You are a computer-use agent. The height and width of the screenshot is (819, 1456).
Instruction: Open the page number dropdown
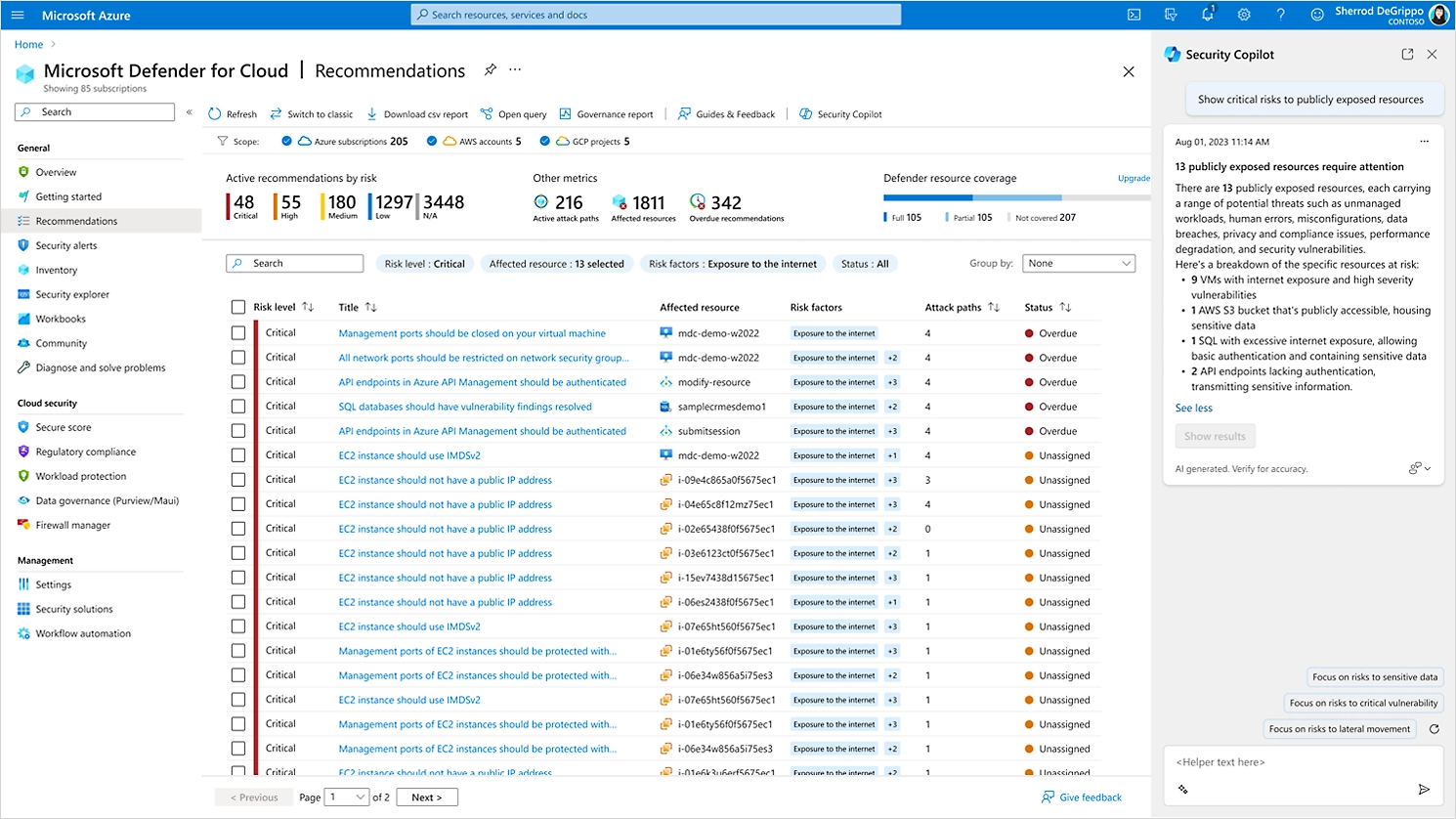click(x=347, y=797)
